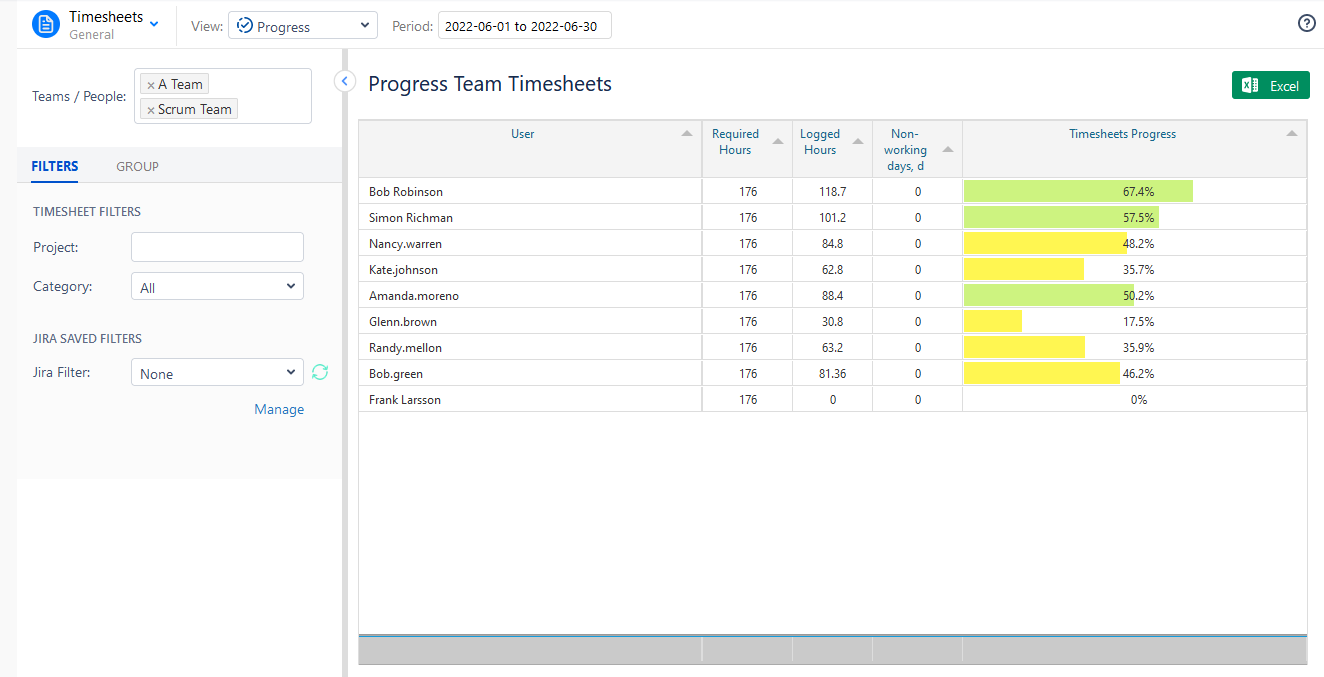
Task: Select the Simon Richman user cell
Action: click(530, 217)
